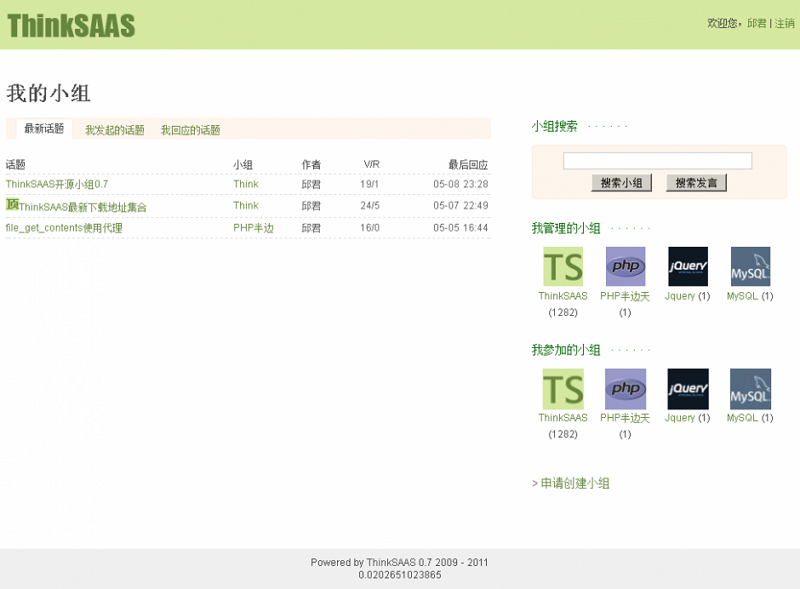Click the Powered by ThinkSAAS footer text

(x=399, y=562)
